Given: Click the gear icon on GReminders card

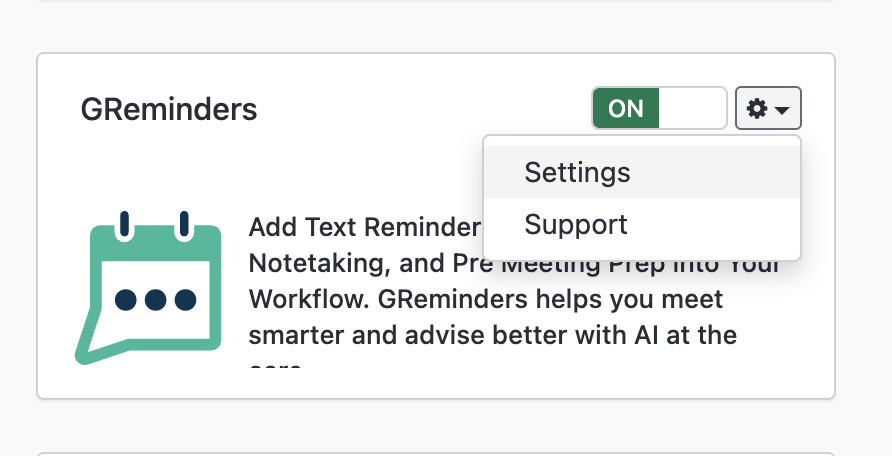Looking at the screenshot, I should pos(757,109).
